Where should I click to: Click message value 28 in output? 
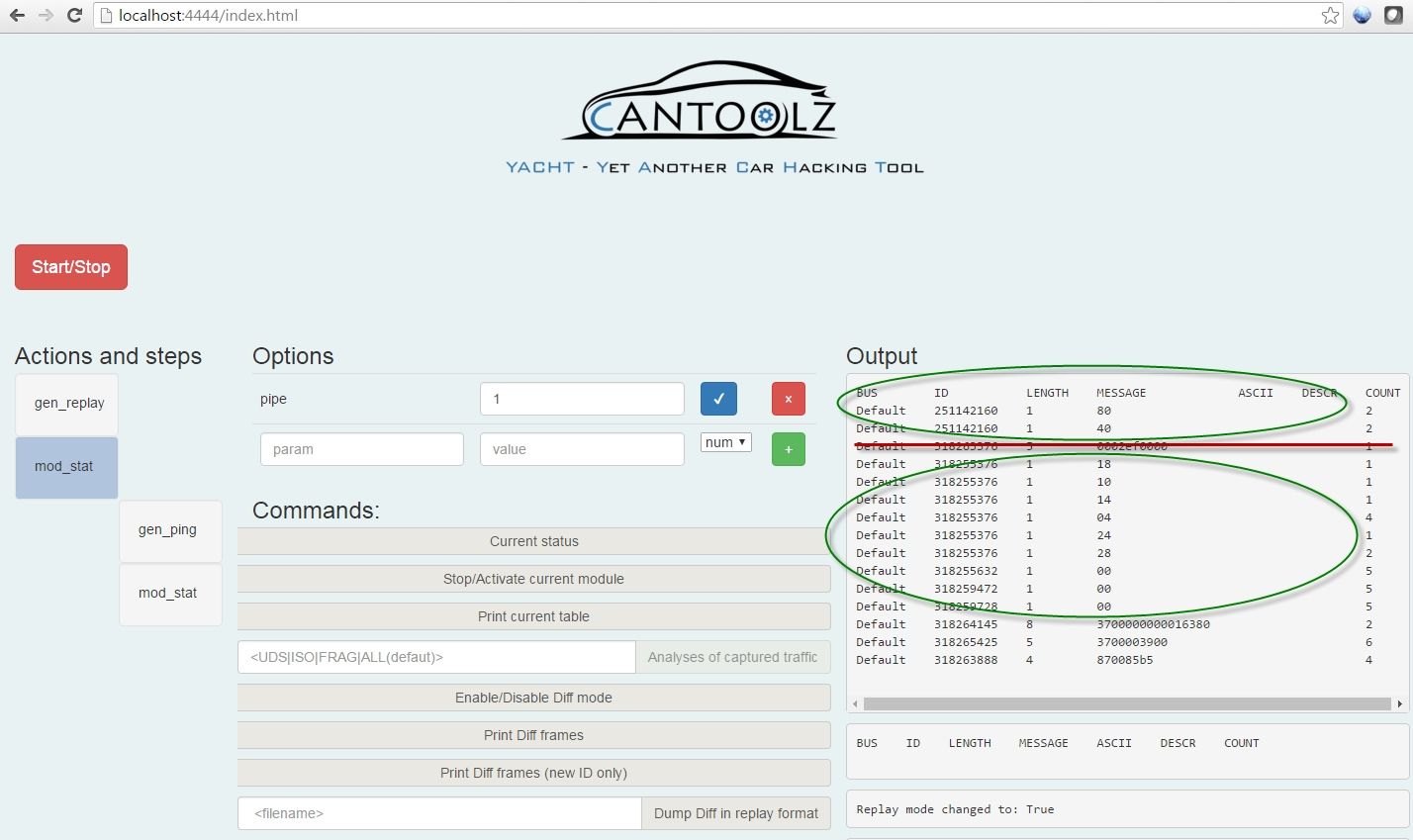click(x=1103, y=553)
